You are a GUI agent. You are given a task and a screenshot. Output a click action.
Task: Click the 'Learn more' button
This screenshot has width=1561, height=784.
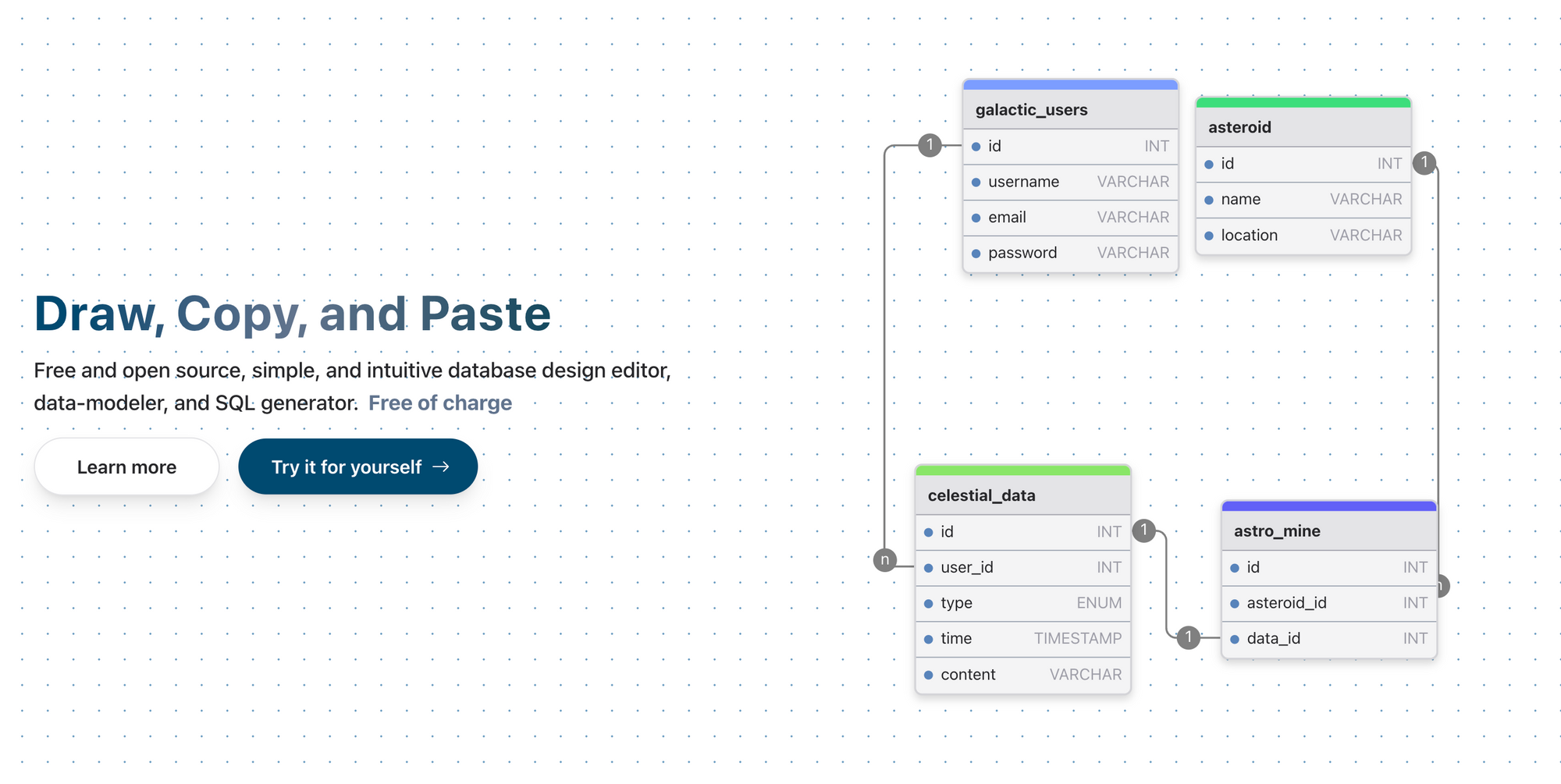126,466
